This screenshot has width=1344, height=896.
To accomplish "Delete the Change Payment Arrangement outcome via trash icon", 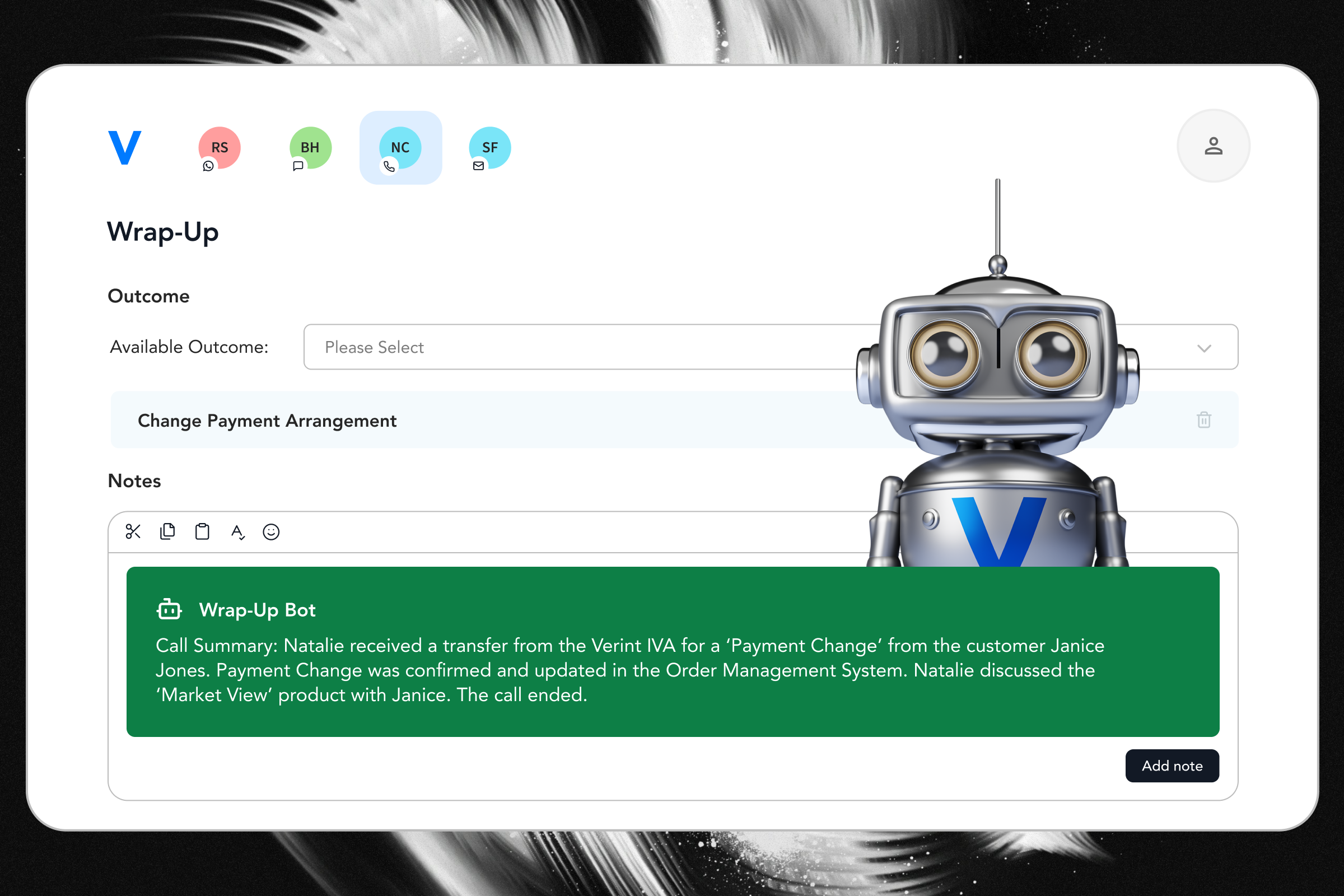I will point(1204,420).
